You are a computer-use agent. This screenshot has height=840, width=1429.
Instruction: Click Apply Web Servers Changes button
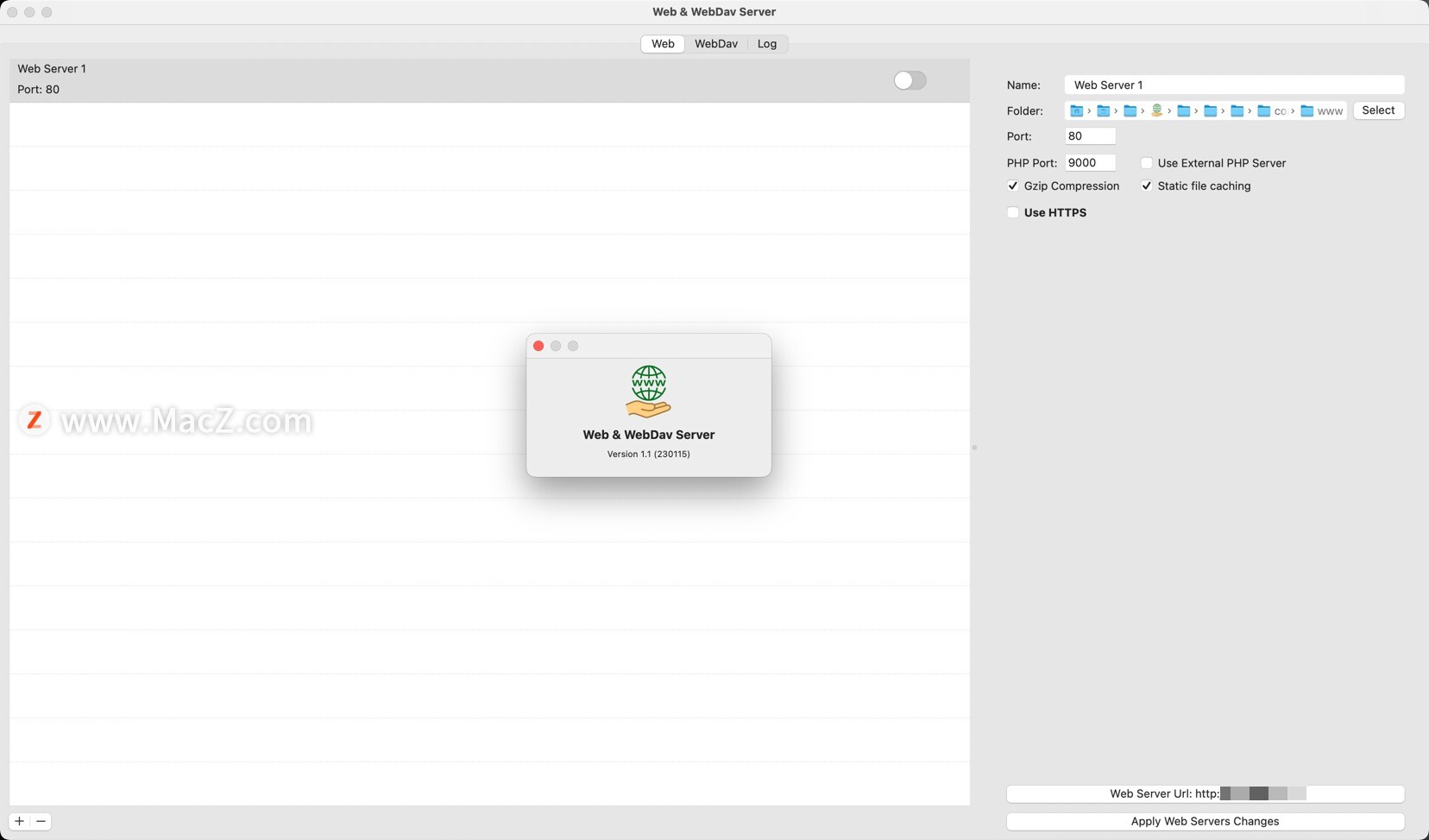[x=1205, y=821]
